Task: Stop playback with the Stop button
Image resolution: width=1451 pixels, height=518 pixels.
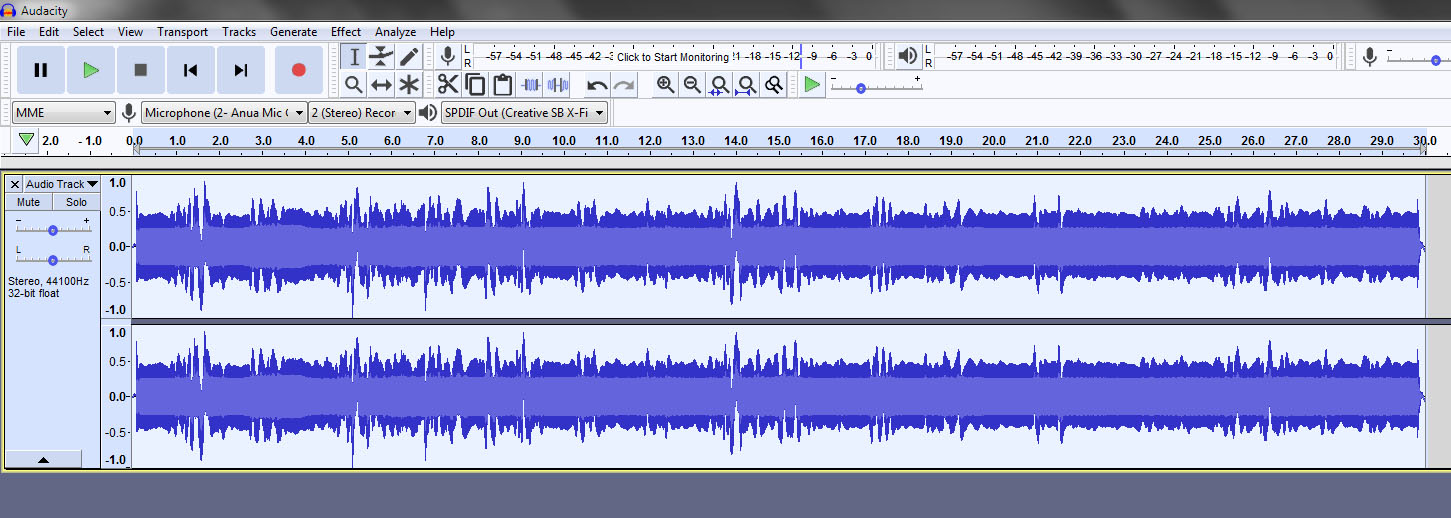Action: pyautogui.click(x=141, y=70)
